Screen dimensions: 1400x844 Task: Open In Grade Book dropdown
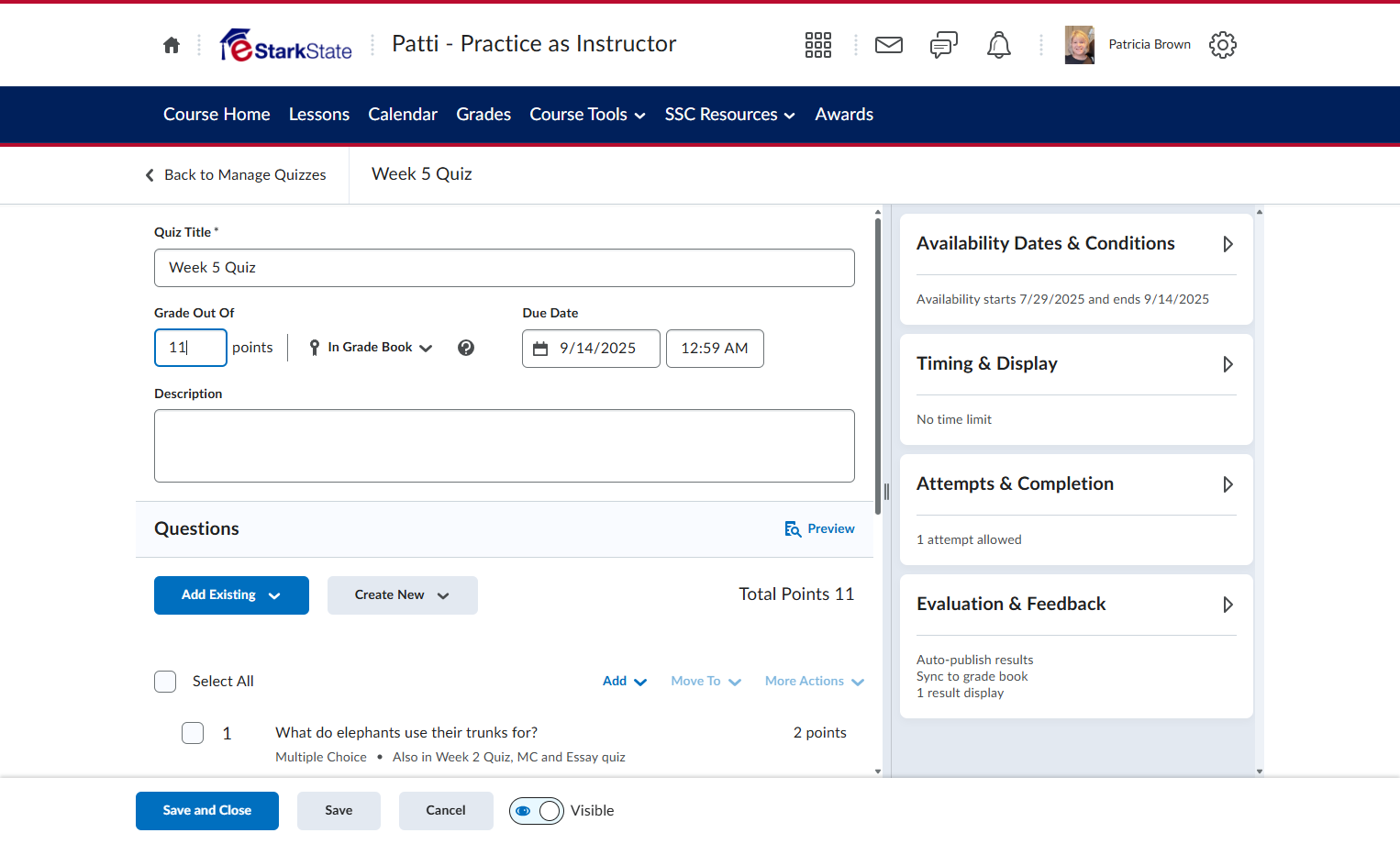click(371, 348)
